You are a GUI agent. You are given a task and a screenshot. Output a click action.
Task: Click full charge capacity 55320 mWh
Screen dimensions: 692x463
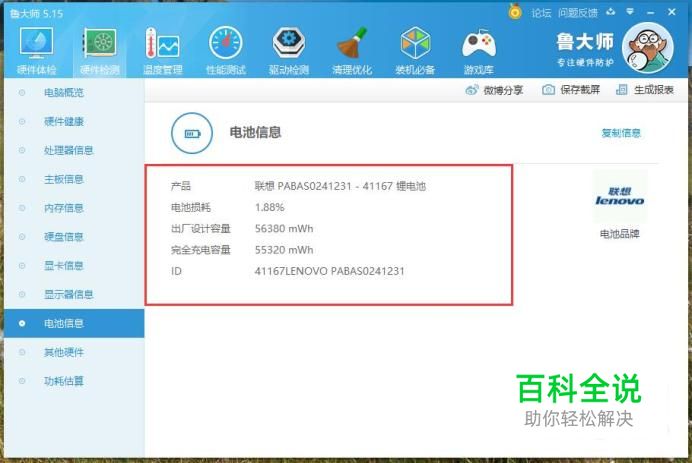point(284,250)
